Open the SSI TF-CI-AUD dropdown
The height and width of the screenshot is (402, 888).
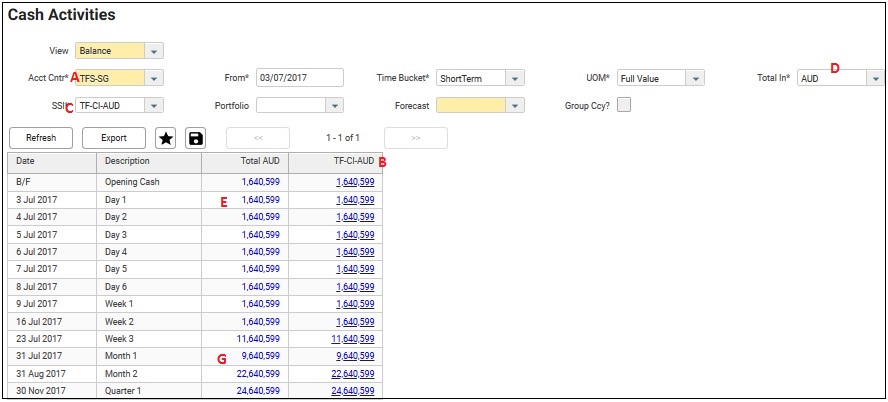point(153,105)
